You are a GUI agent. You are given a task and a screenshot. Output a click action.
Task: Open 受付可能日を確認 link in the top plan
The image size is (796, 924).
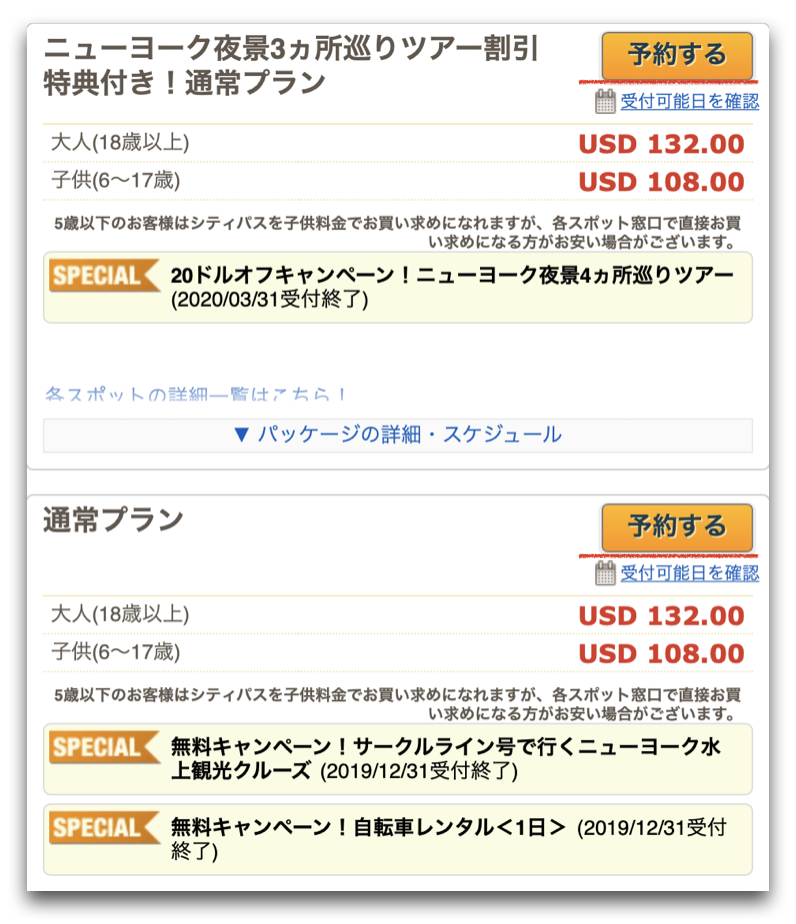click(689, 101)
